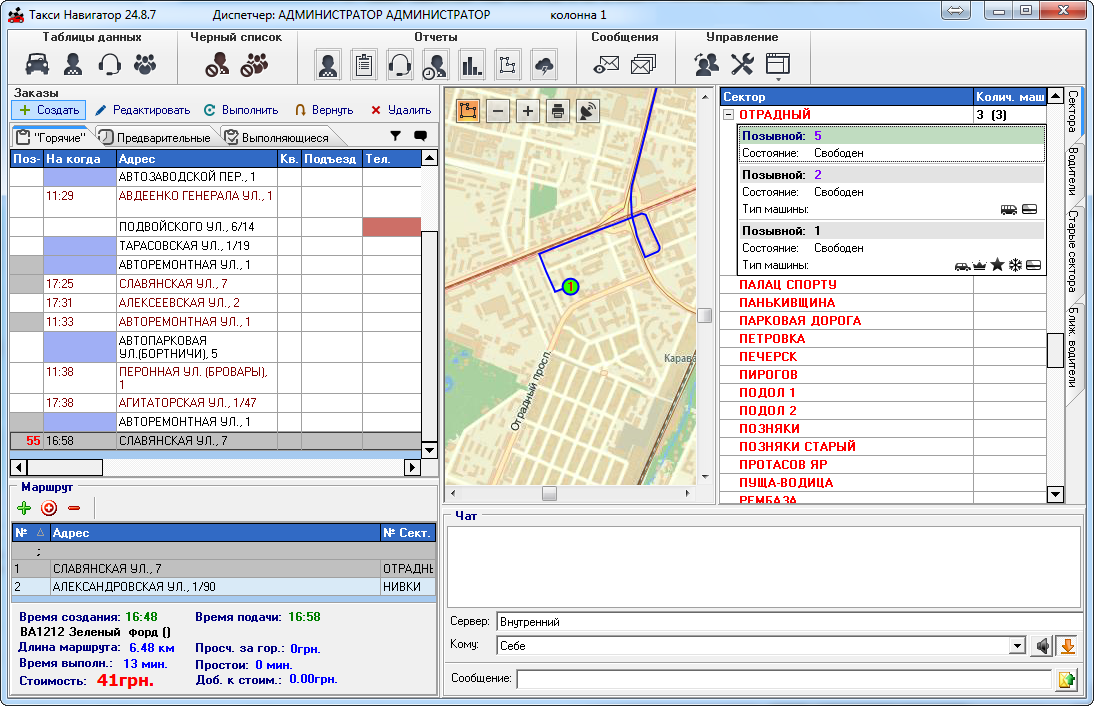Screen dimensions: 1094x706
Task: Open the cars data table icon
Action: [x=37, y=65]
